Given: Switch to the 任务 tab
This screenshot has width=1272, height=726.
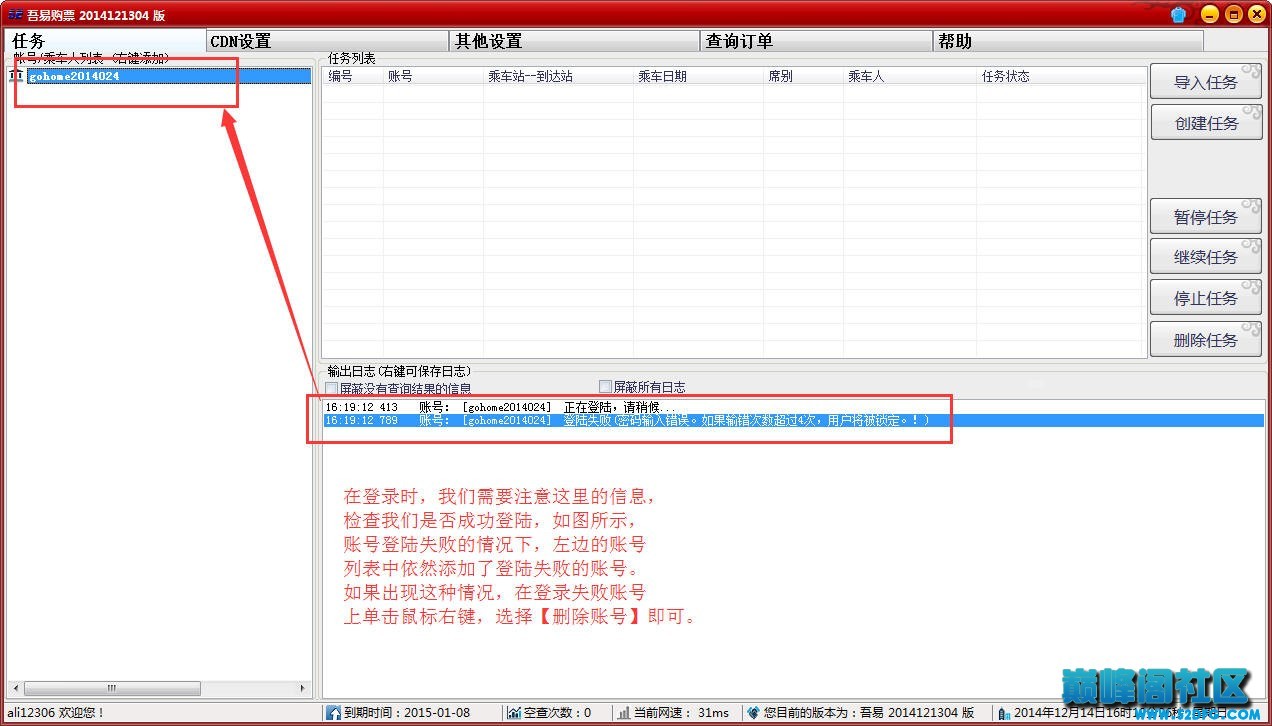Looking at the screenshot, I should pos(106,41).
